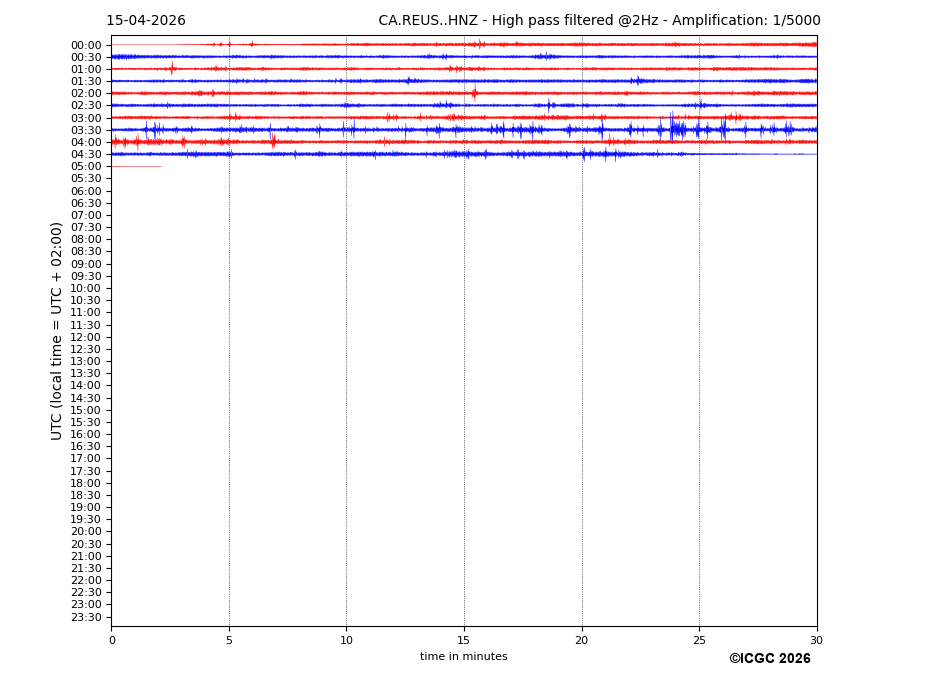Click the 30 tick label on x-axis
Image resolution: width=927 pixels, height=696 pixels.
coord(816,641)
